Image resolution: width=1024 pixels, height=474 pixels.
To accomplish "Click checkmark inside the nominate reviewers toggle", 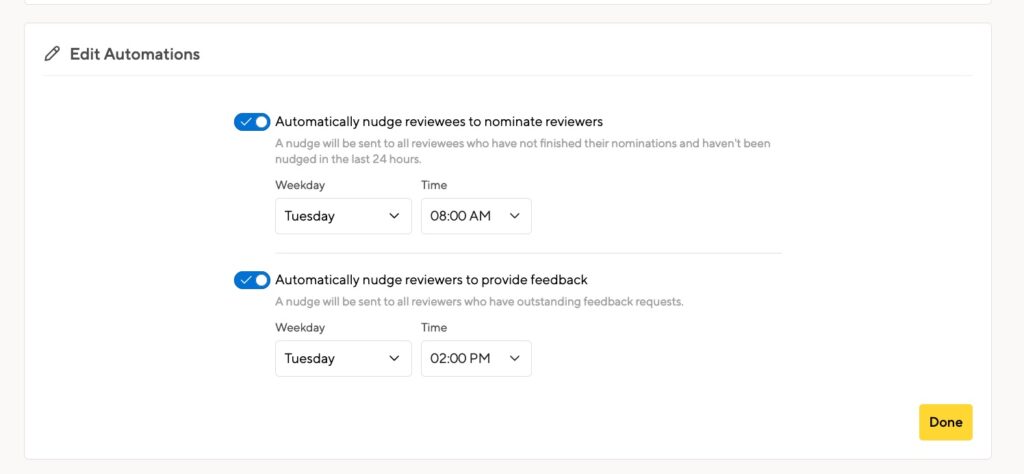I will 246,122.
